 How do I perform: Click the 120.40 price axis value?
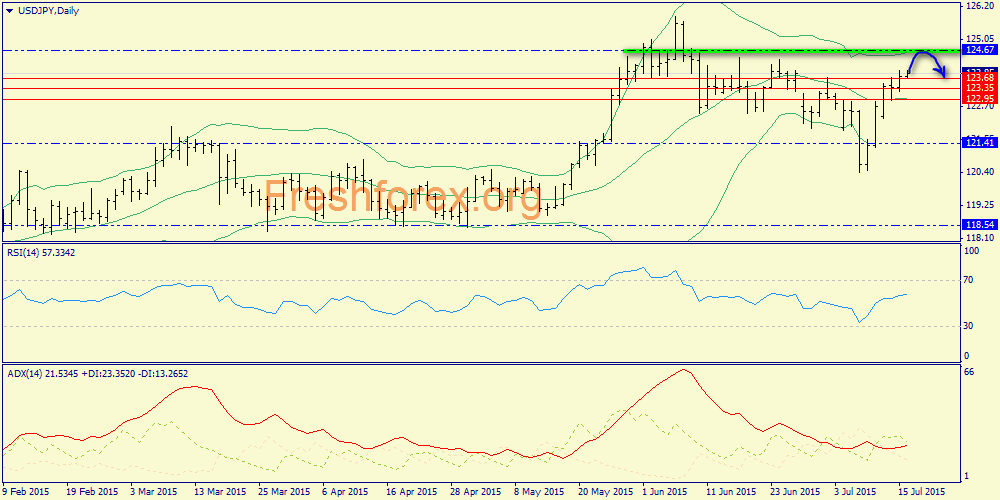point(981,172)
